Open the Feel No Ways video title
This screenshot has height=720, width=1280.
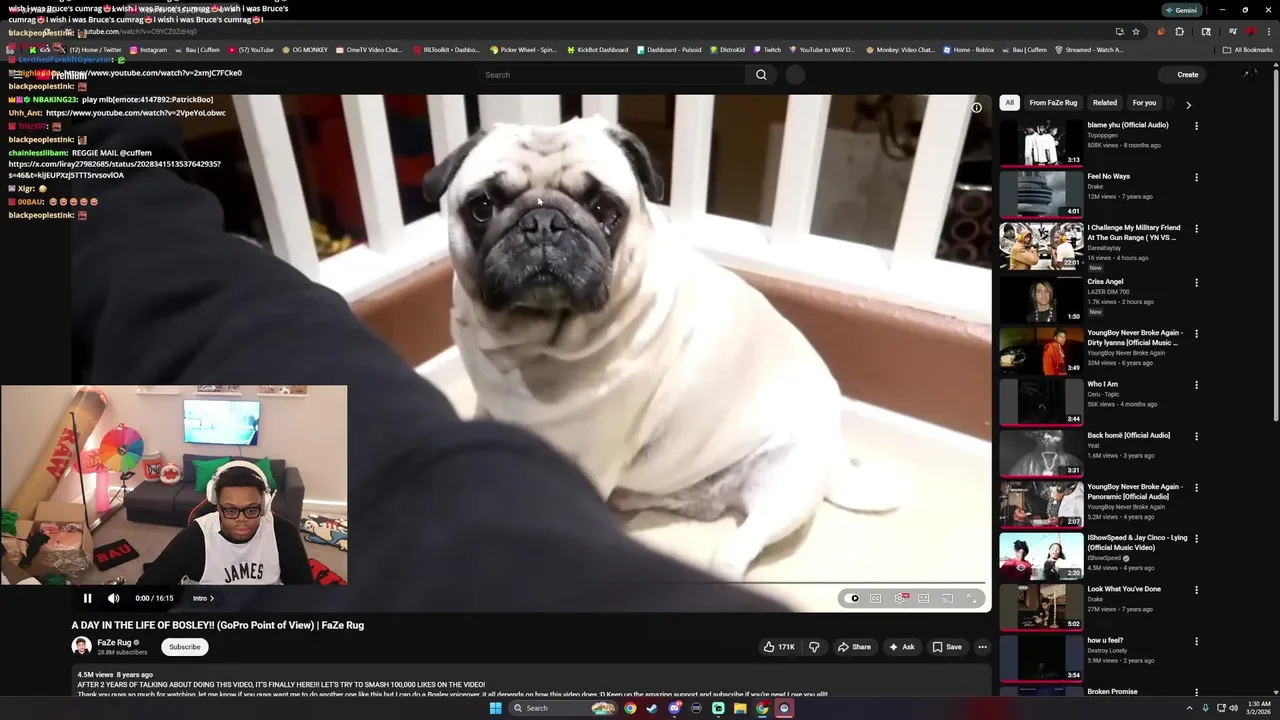coord(1109,176)
